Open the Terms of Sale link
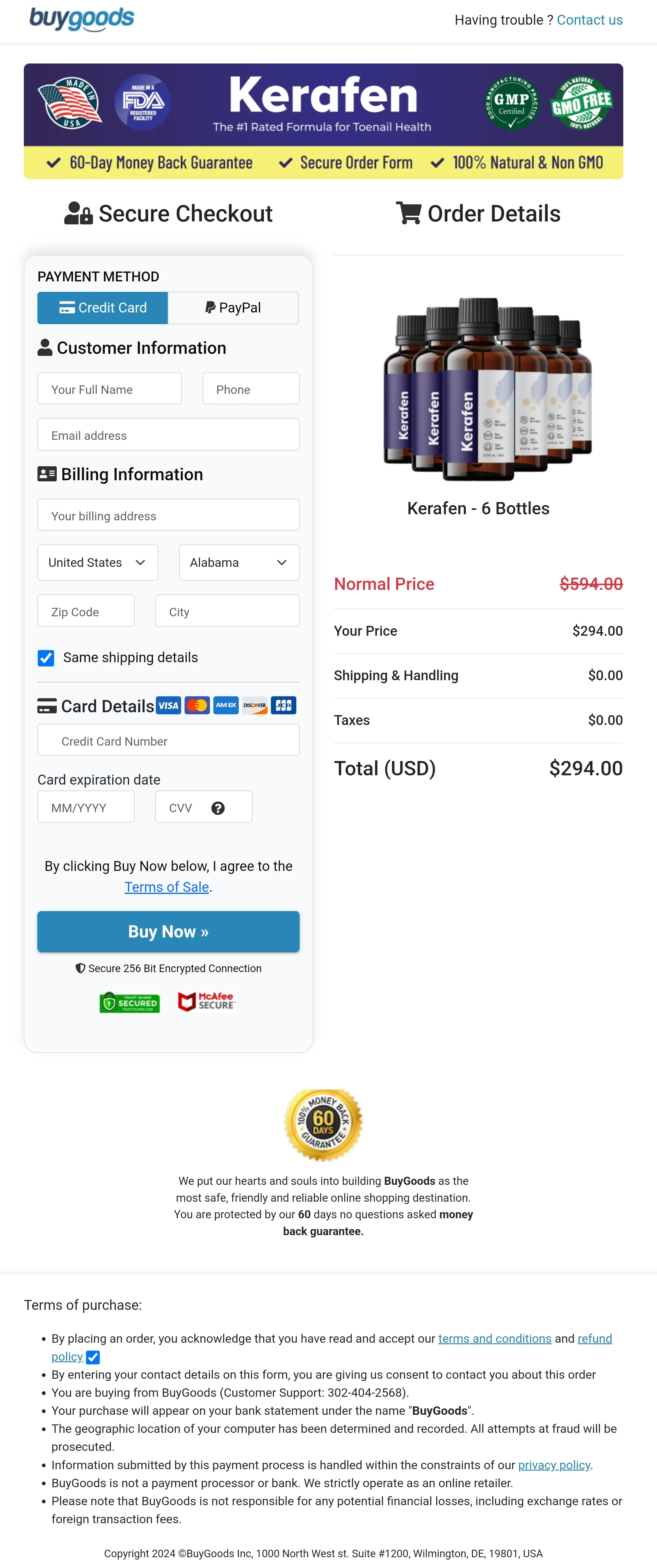657x1568 pixels. pos(166,887)
